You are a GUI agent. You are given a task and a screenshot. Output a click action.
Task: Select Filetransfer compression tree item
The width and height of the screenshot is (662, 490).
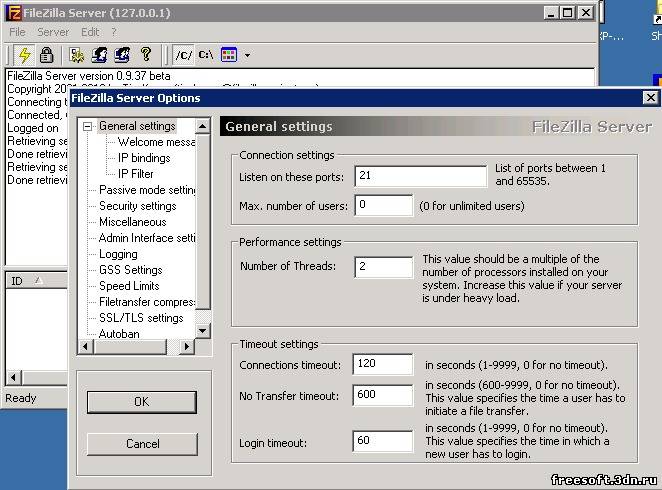click(147, 302)
